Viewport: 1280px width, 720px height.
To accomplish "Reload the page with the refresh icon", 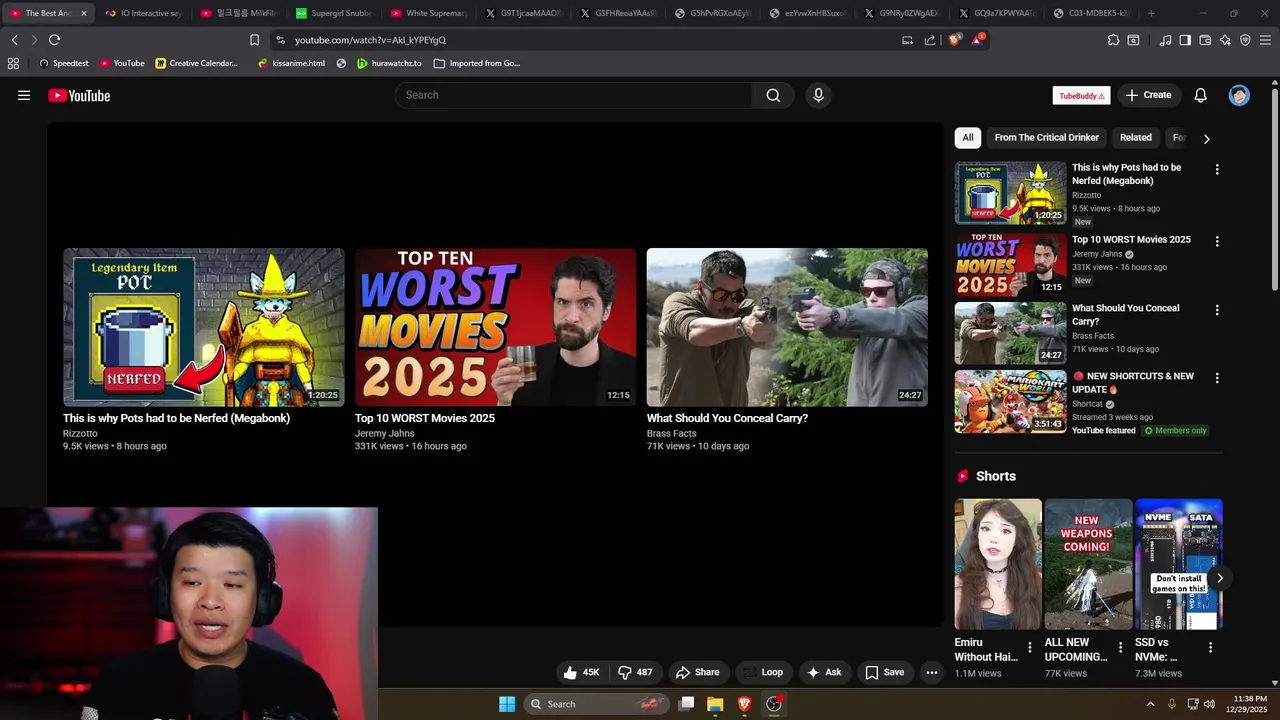I will 54,40.
